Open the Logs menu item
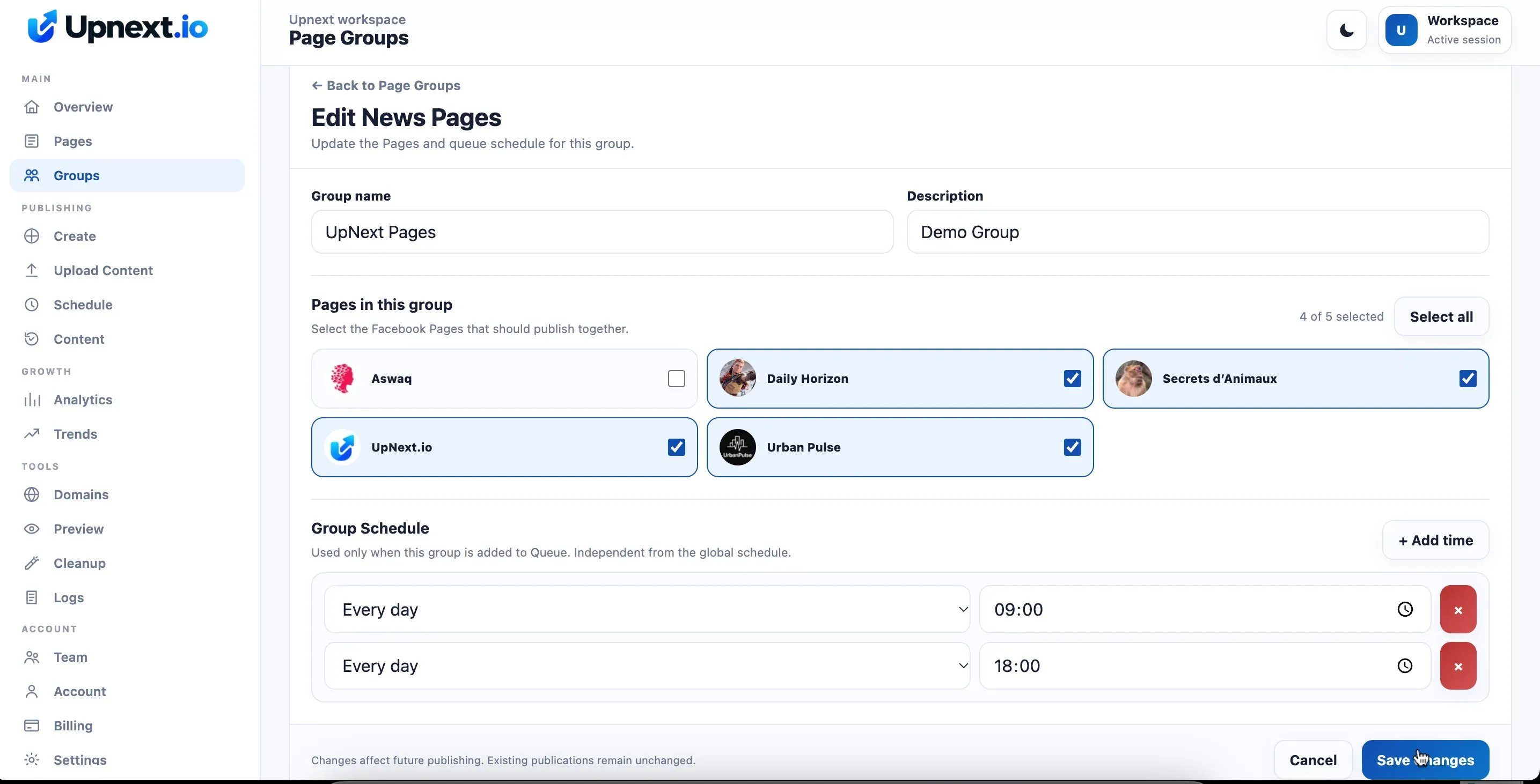This screenshot has height=784, width=1540. (x=127, y=597)
